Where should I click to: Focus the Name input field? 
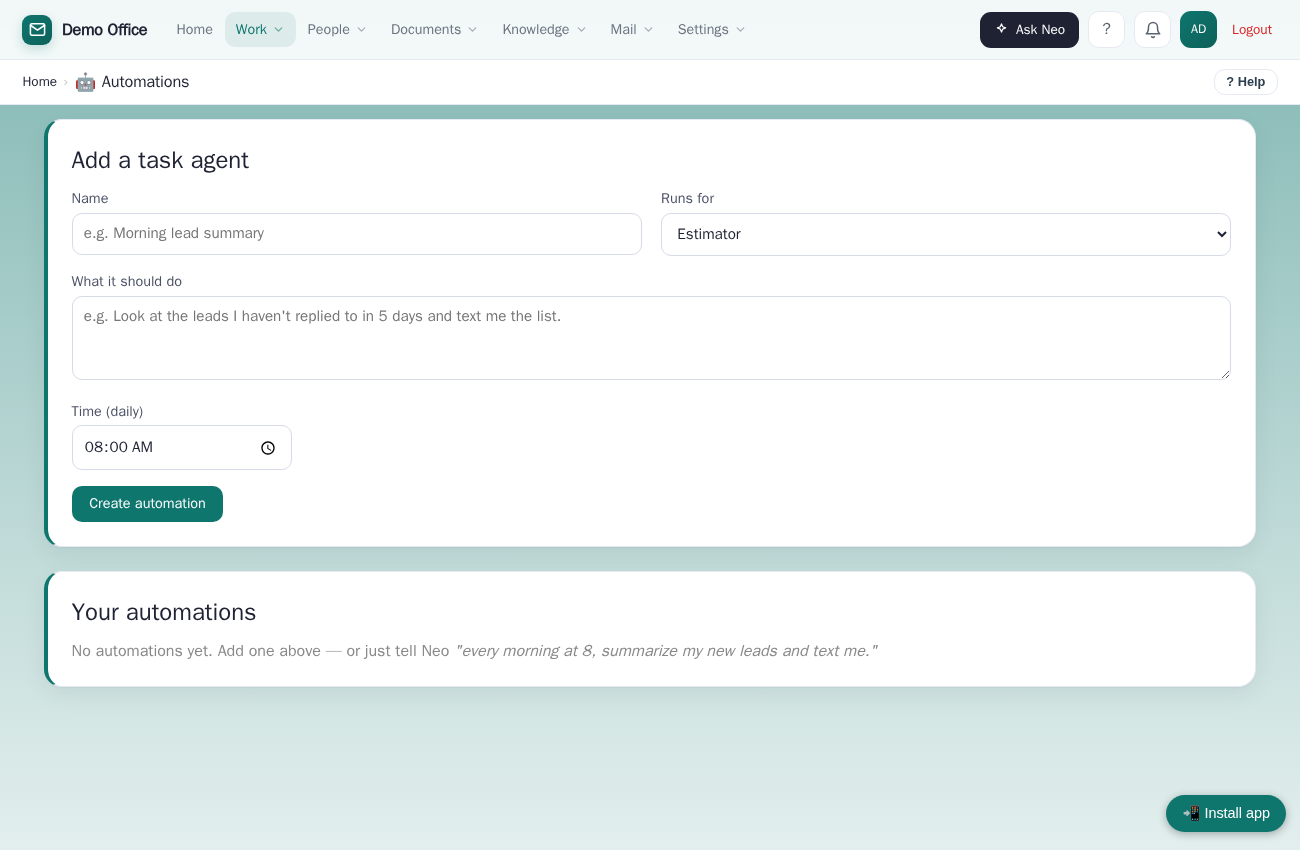[356, 234]
